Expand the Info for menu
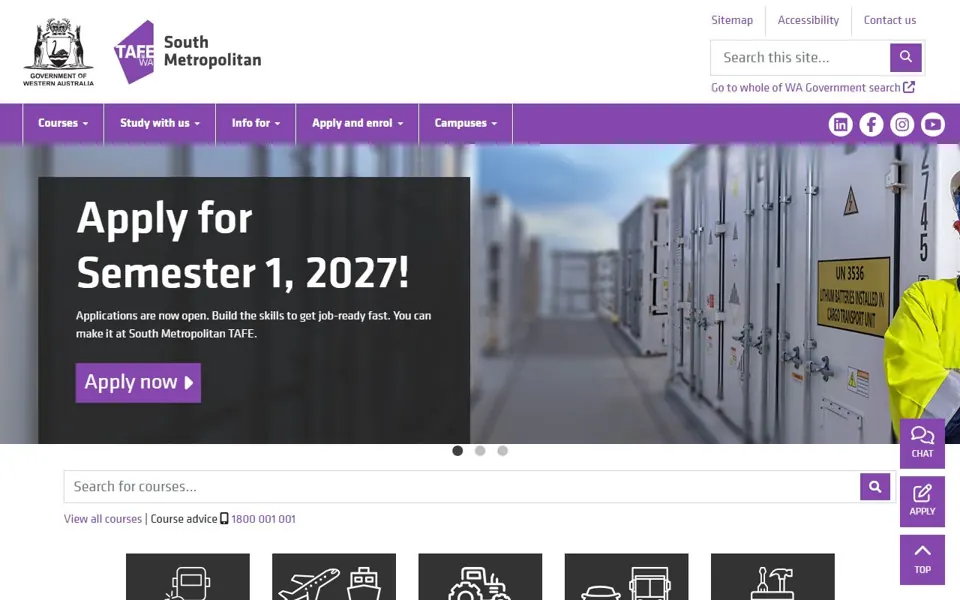The width and height of the screenshot is (960, 600). tap(256, 123)
